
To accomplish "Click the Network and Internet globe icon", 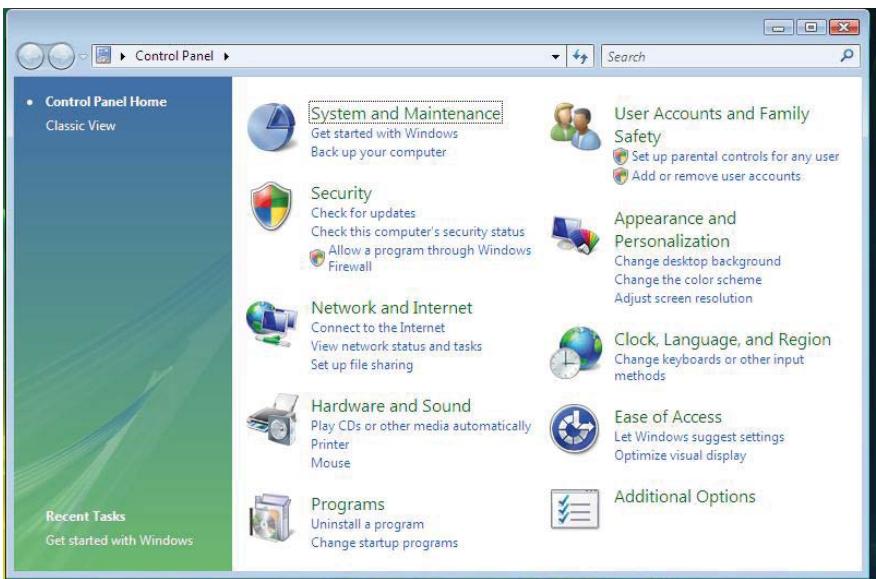I will tap(271, 323).
